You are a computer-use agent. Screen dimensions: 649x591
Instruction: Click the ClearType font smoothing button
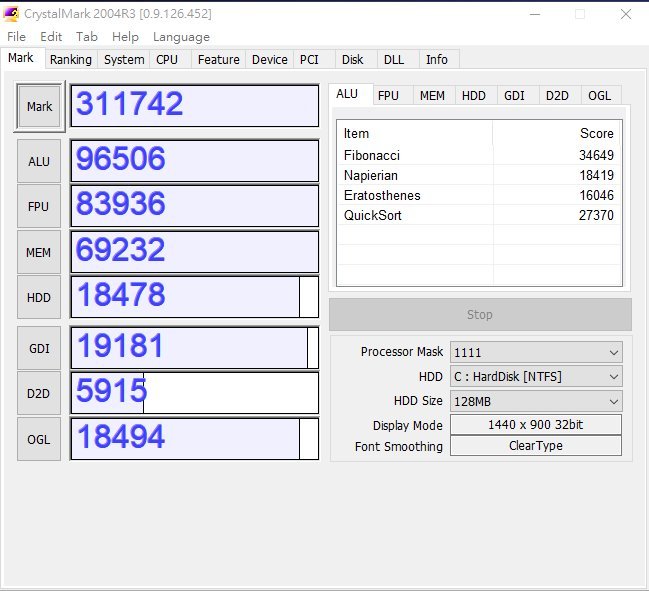(x=535, y=446)
